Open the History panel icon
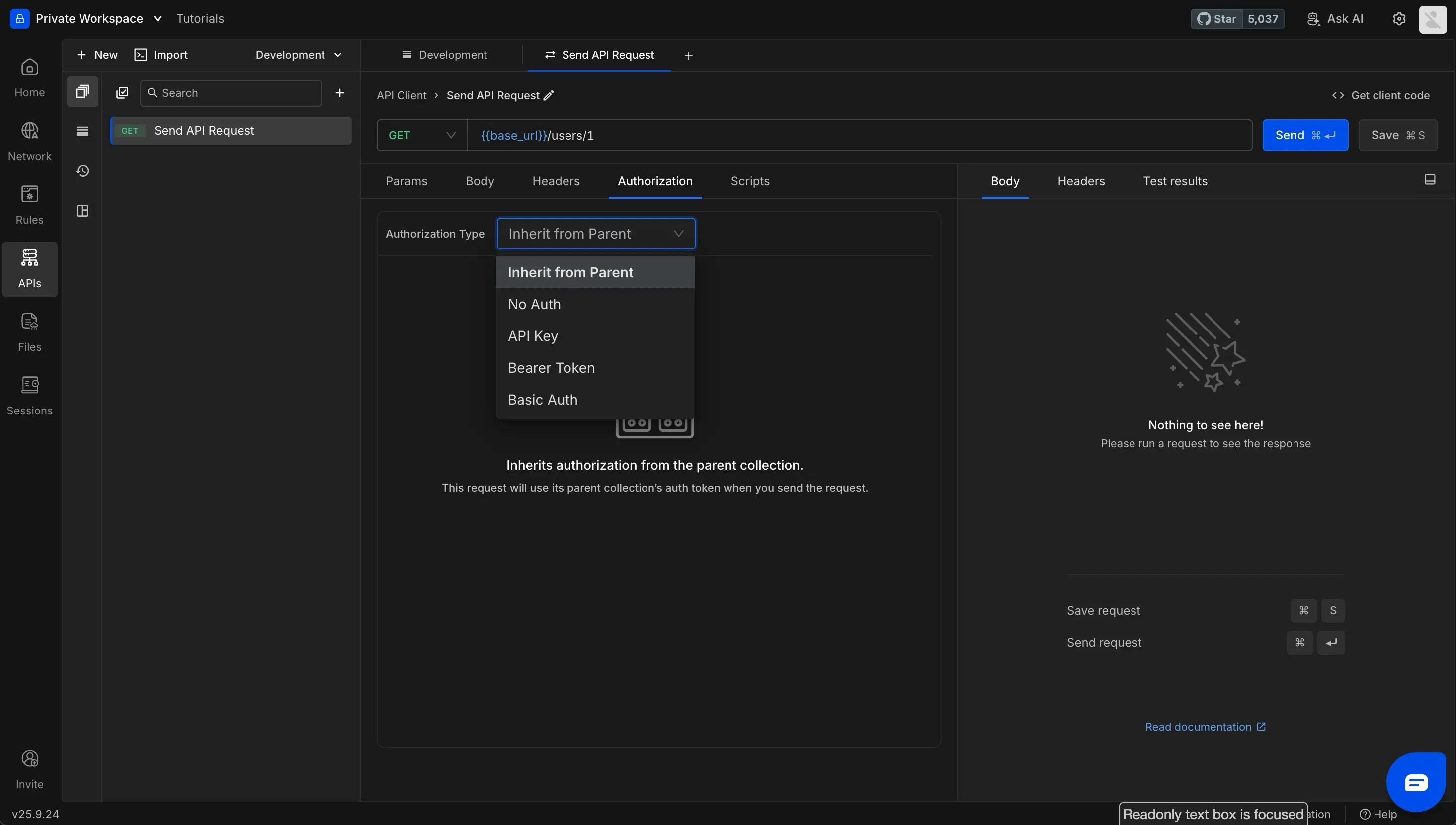The height and width of the screenshot is (825, 1456). pos(82,171)
